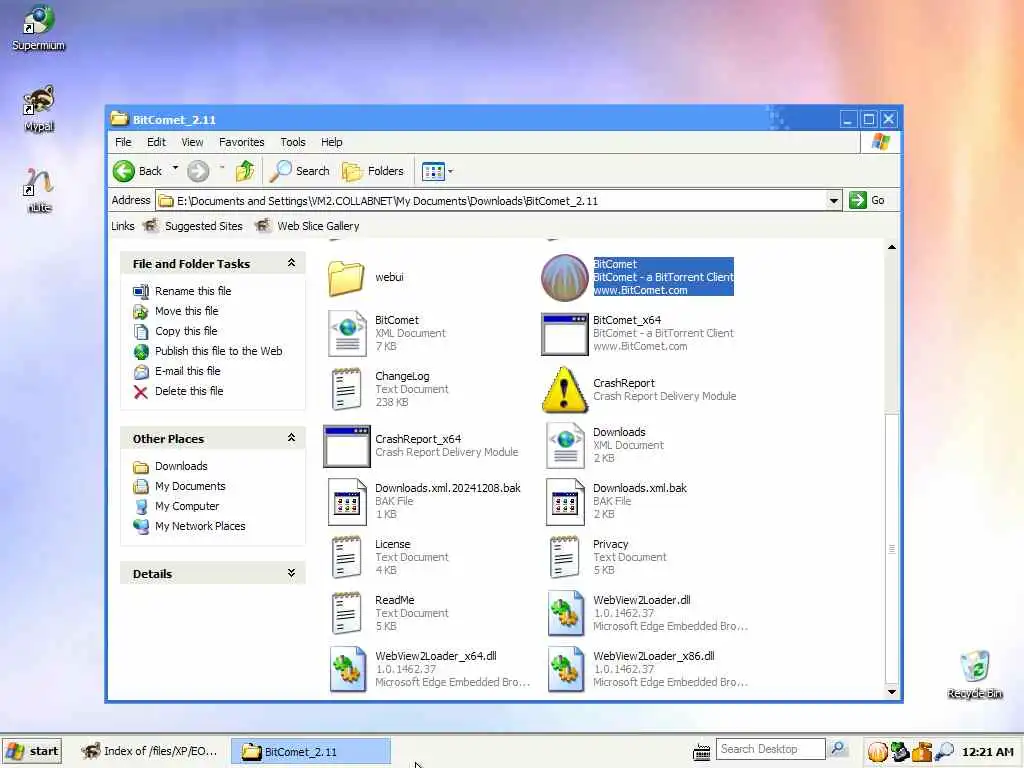The width and height of the screenshot is (1024, 768).
Task: Open the Edit menu
Action: [156, 142]
